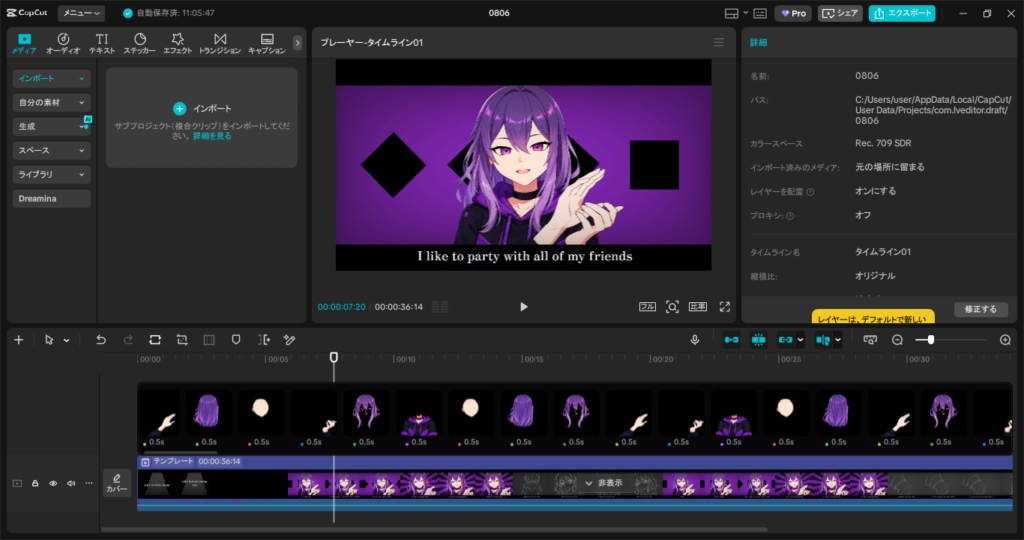Switch to the ステッカー (Sticker) tab
Viewport: 1024px width, 540px height.
(140, 43)
